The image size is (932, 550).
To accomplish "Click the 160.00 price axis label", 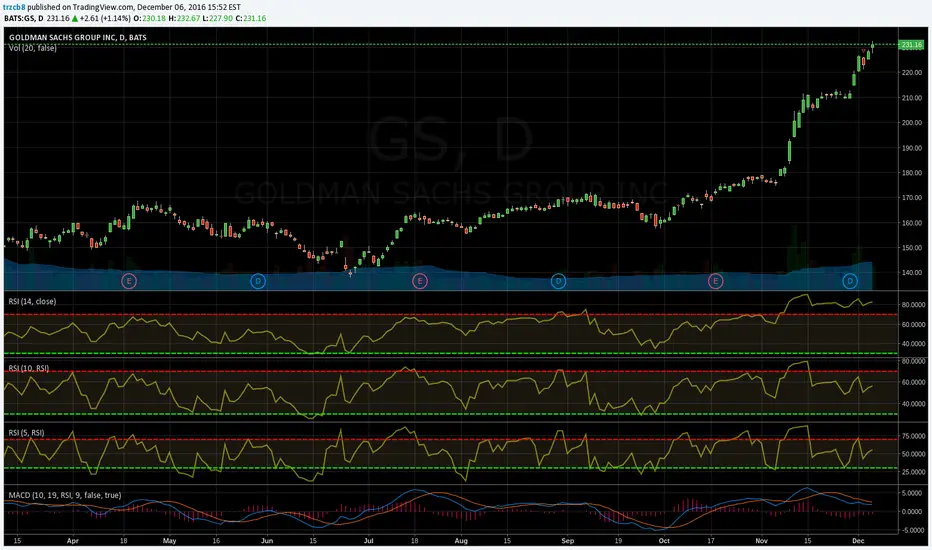I will click(x=912, y=223).
